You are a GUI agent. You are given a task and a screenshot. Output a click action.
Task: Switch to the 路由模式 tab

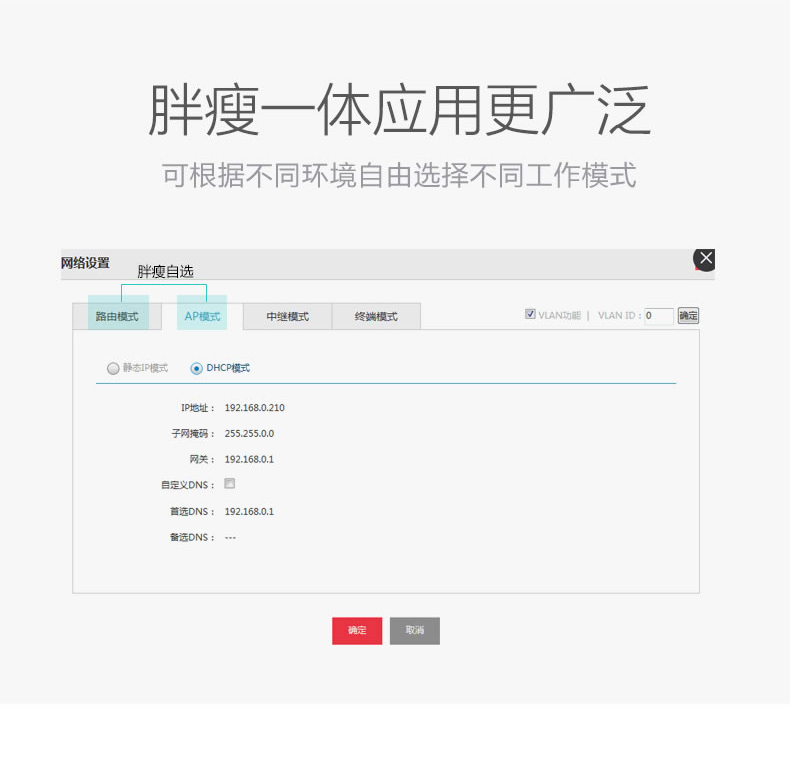[x=117, y=316]
